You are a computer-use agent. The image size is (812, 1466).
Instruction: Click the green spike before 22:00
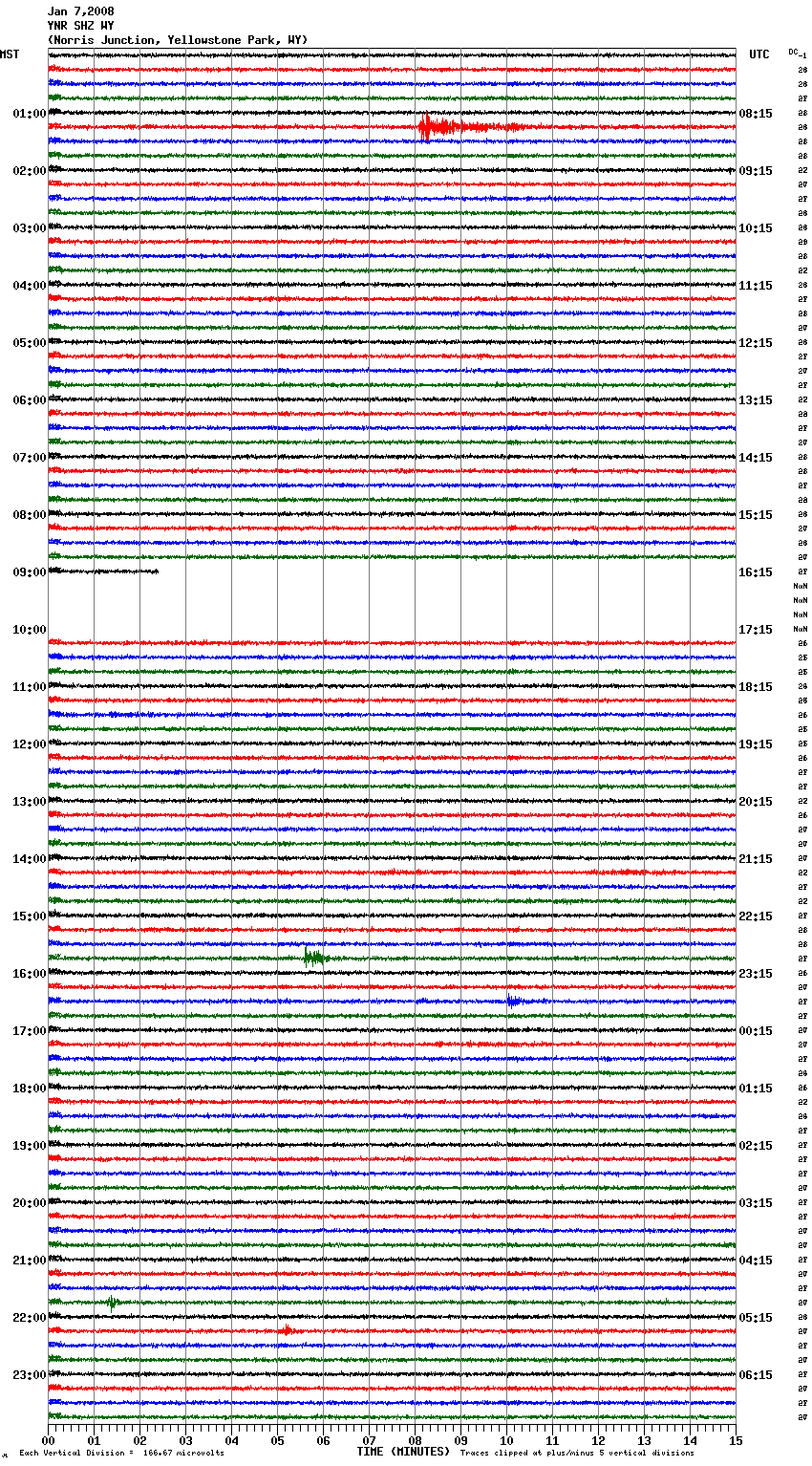tap(113, 1302)
